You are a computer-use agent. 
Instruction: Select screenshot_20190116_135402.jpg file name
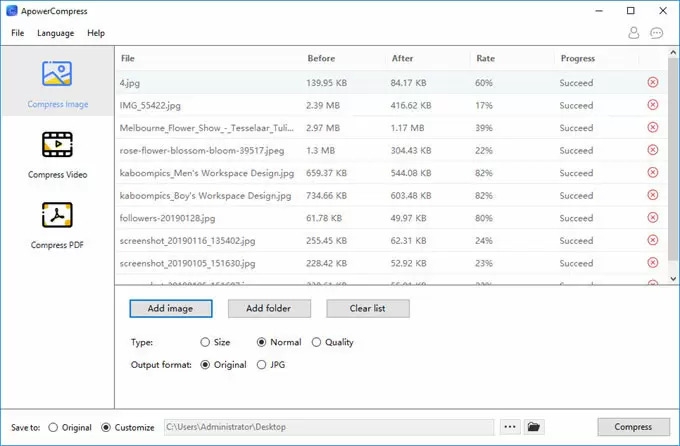pos(187,241)
